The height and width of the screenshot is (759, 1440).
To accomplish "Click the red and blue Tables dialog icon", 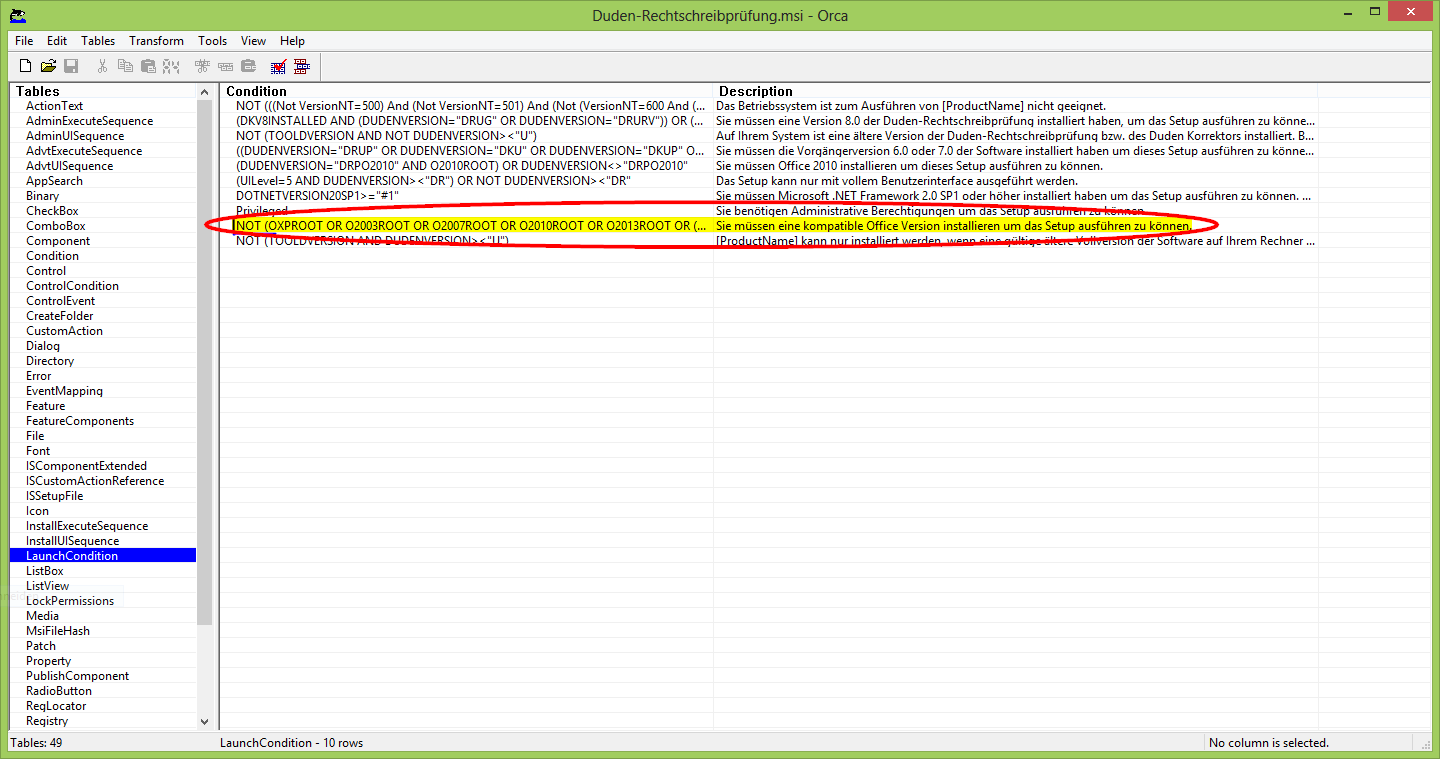I will (302, 66).
